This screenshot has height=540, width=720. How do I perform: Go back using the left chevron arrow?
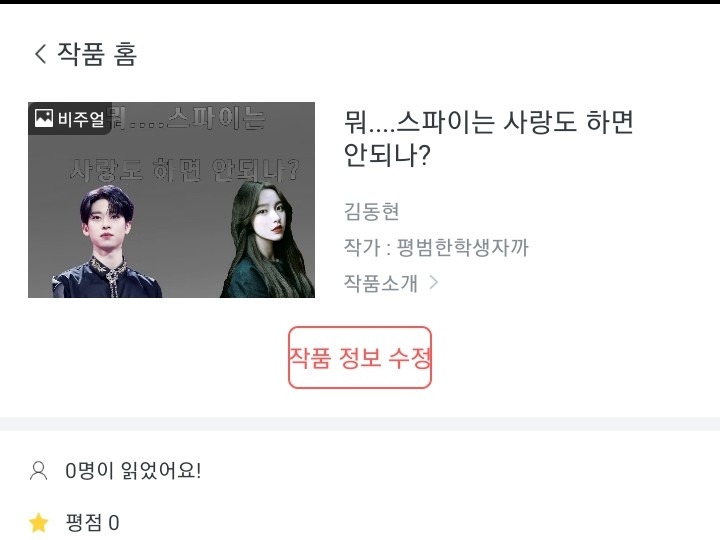[40, 54]
